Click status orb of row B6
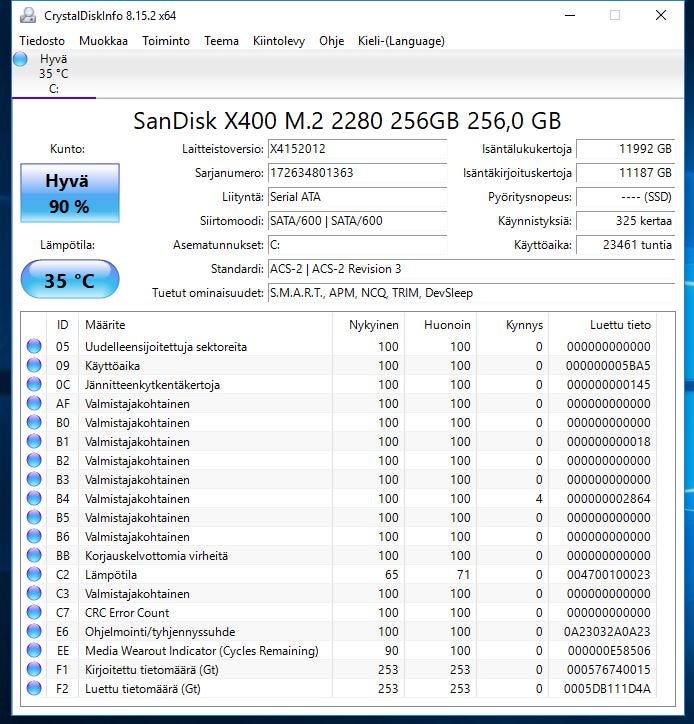The image size is (694, 724). click(34, 536)
